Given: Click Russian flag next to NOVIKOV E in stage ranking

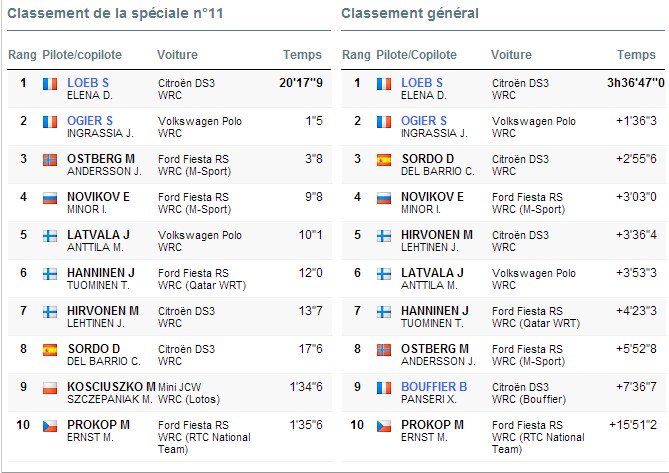Looking at the screenshot, I should 50,198.
